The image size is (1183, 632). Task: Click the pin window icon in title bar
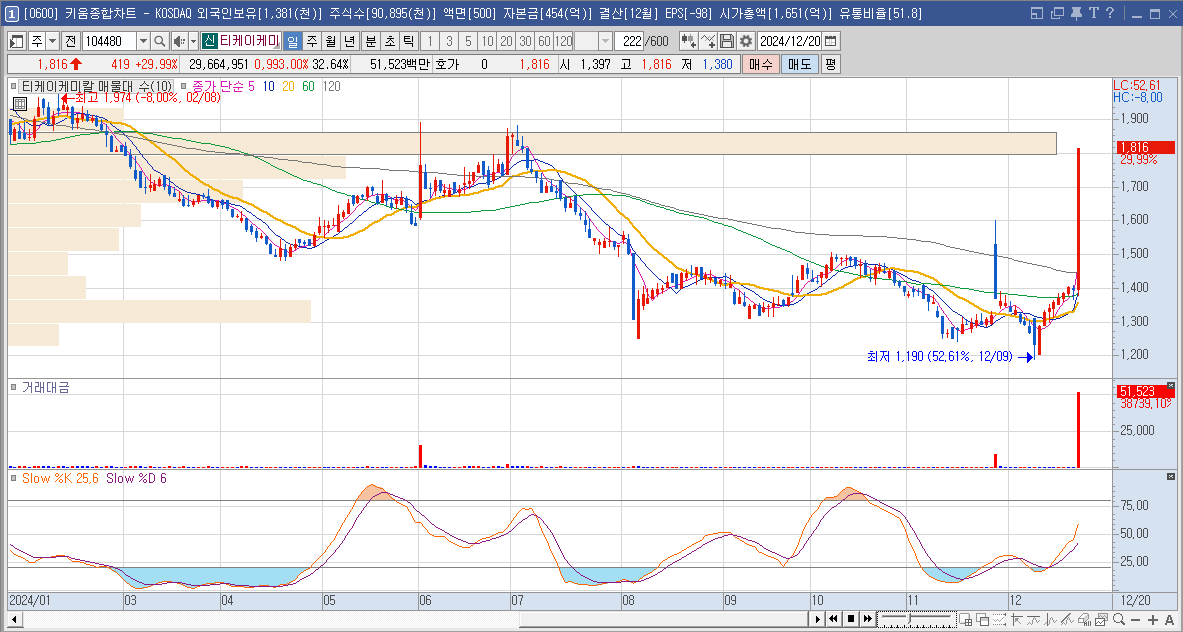1076,13
